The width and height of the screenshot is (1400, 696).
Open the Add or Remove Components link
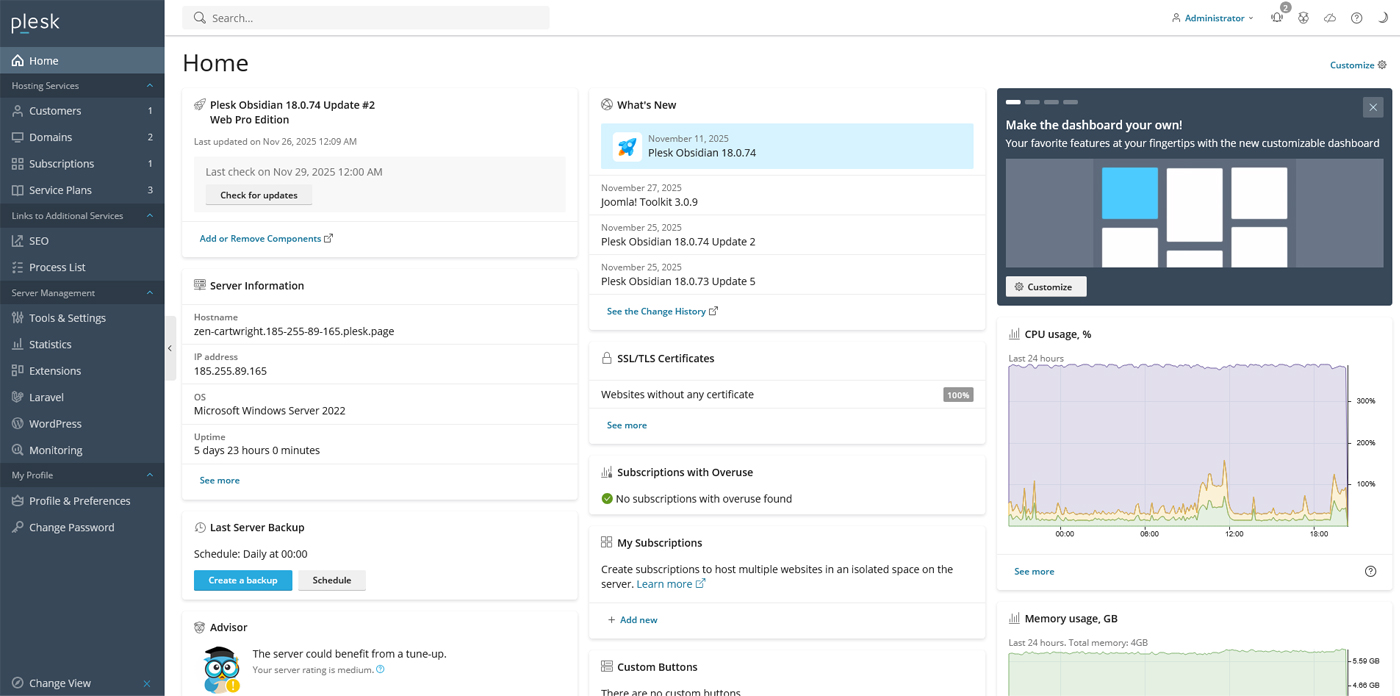[x=260, y=239]
